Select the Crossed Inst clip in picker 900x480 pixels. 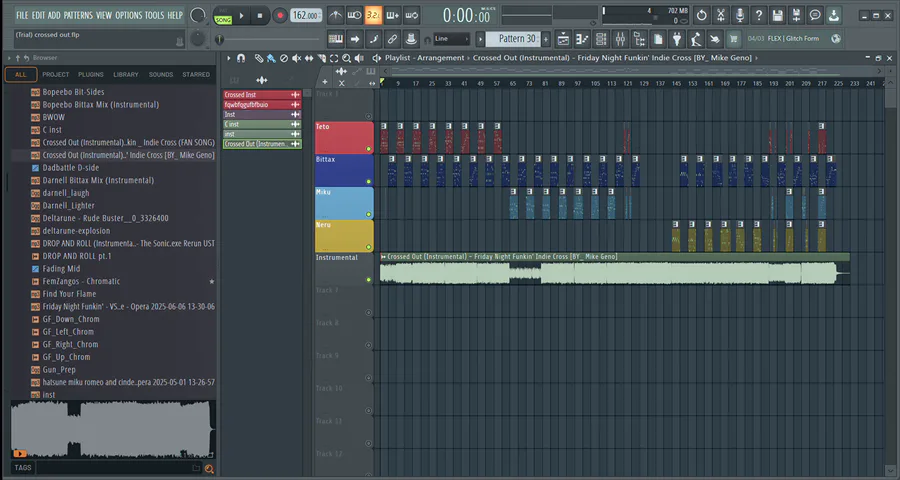262,95
